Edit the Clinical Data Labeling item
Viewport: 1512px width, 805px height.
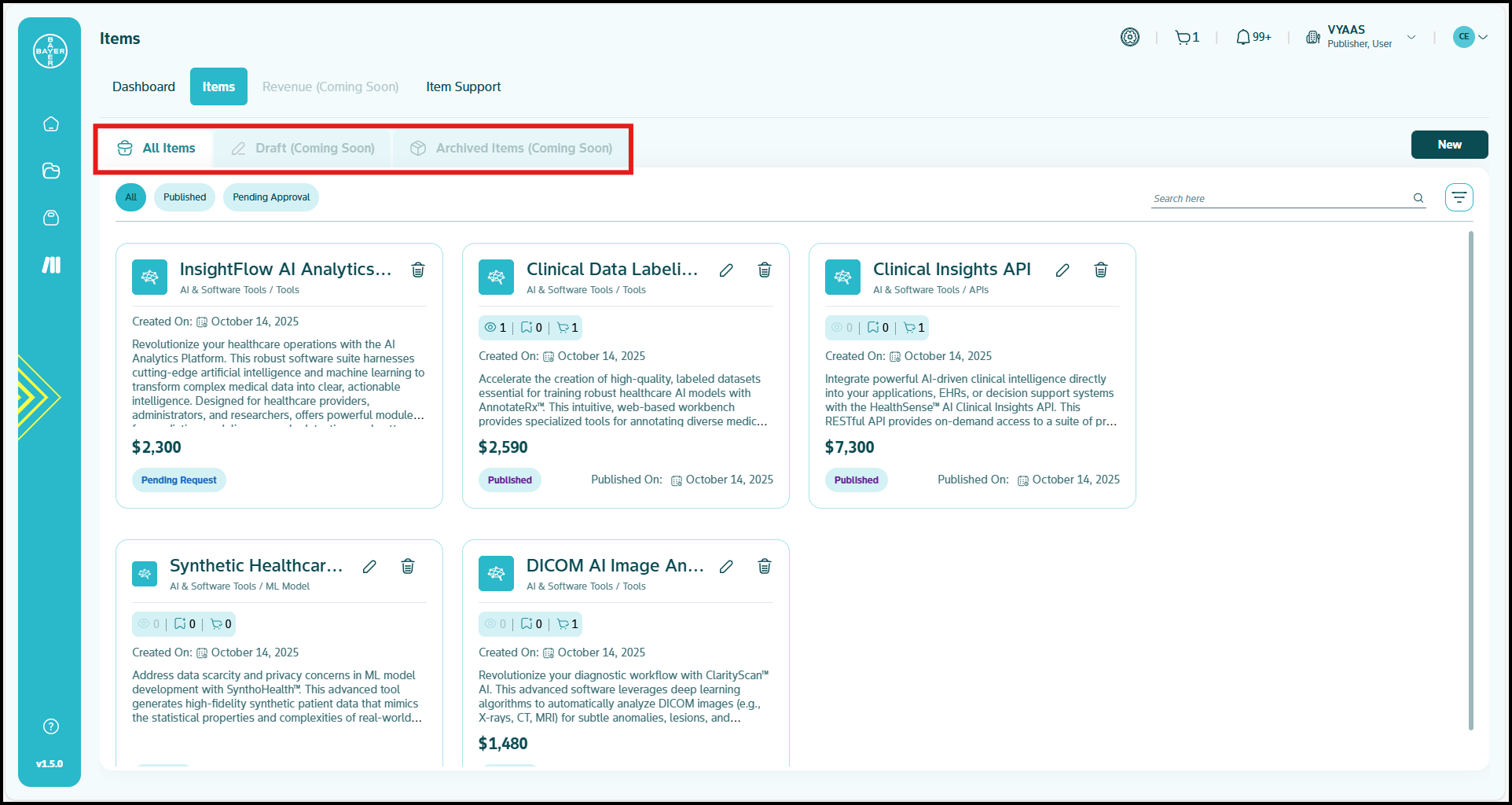click(x=726, y=270)
